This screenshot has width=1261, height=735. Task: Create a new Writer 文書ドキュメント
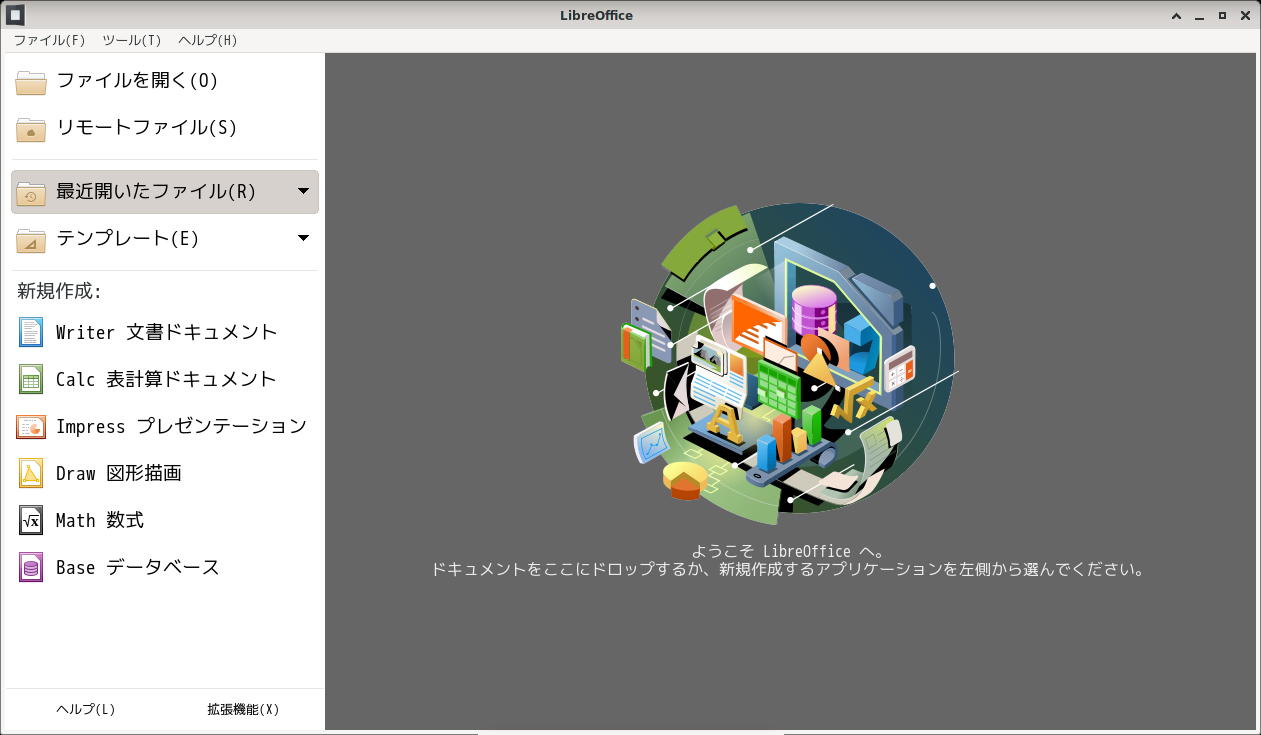point(165,332)
